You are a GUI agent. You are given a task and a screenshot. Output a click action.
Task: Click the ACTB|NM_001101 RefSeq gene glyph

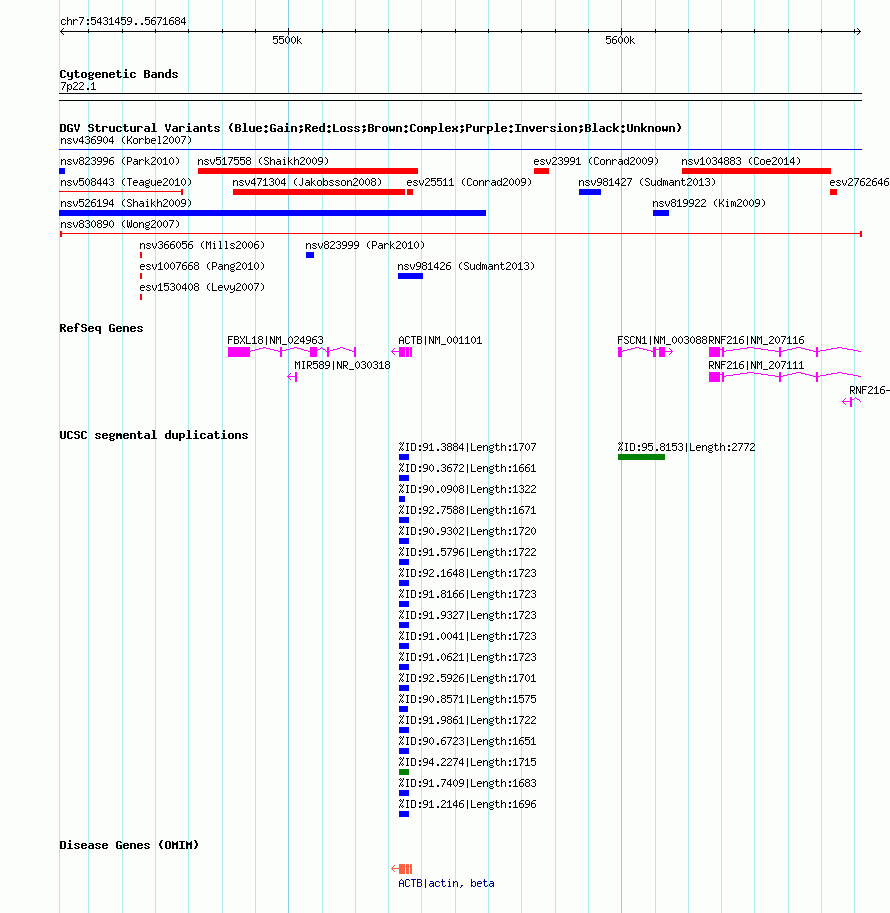pyautogui.click(x=402, y=352)
